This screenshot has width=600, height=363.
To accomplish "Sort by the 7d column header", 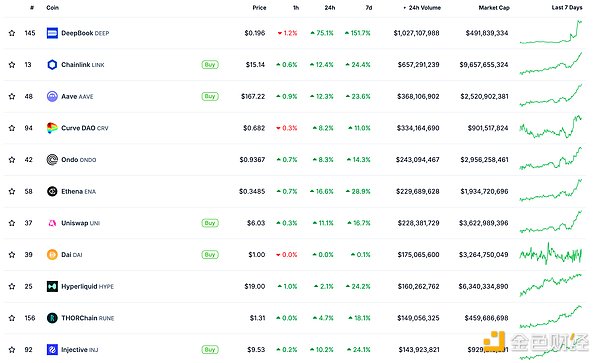I will (x=368, y=8).
